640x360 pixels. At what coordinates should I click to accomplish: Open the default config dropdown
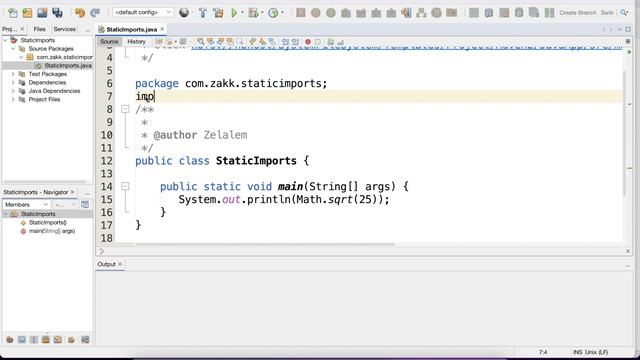pos(142,13)
